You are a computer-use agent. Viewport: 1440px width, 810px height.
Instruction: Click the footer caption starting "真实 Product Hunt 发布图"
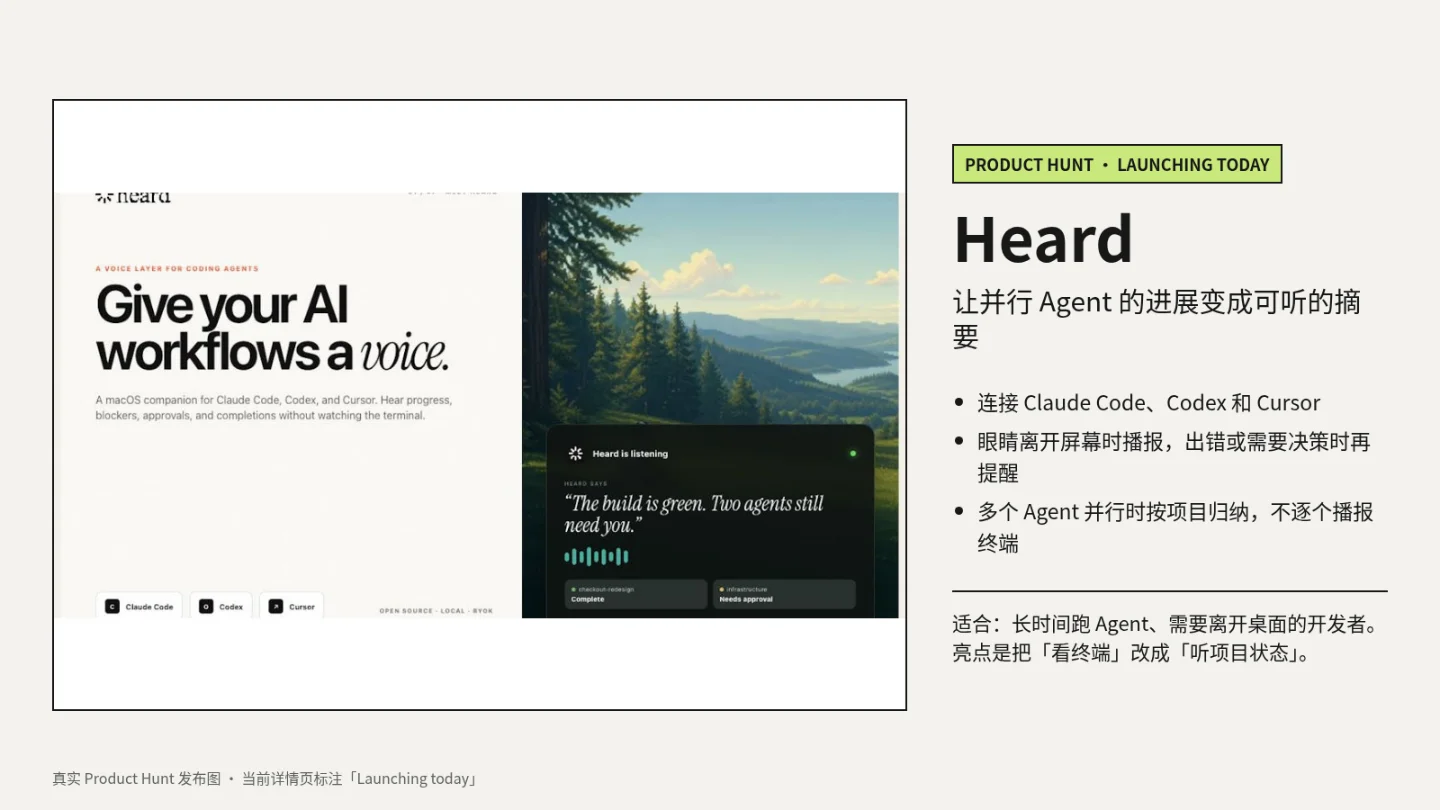(x=266, y=779)
